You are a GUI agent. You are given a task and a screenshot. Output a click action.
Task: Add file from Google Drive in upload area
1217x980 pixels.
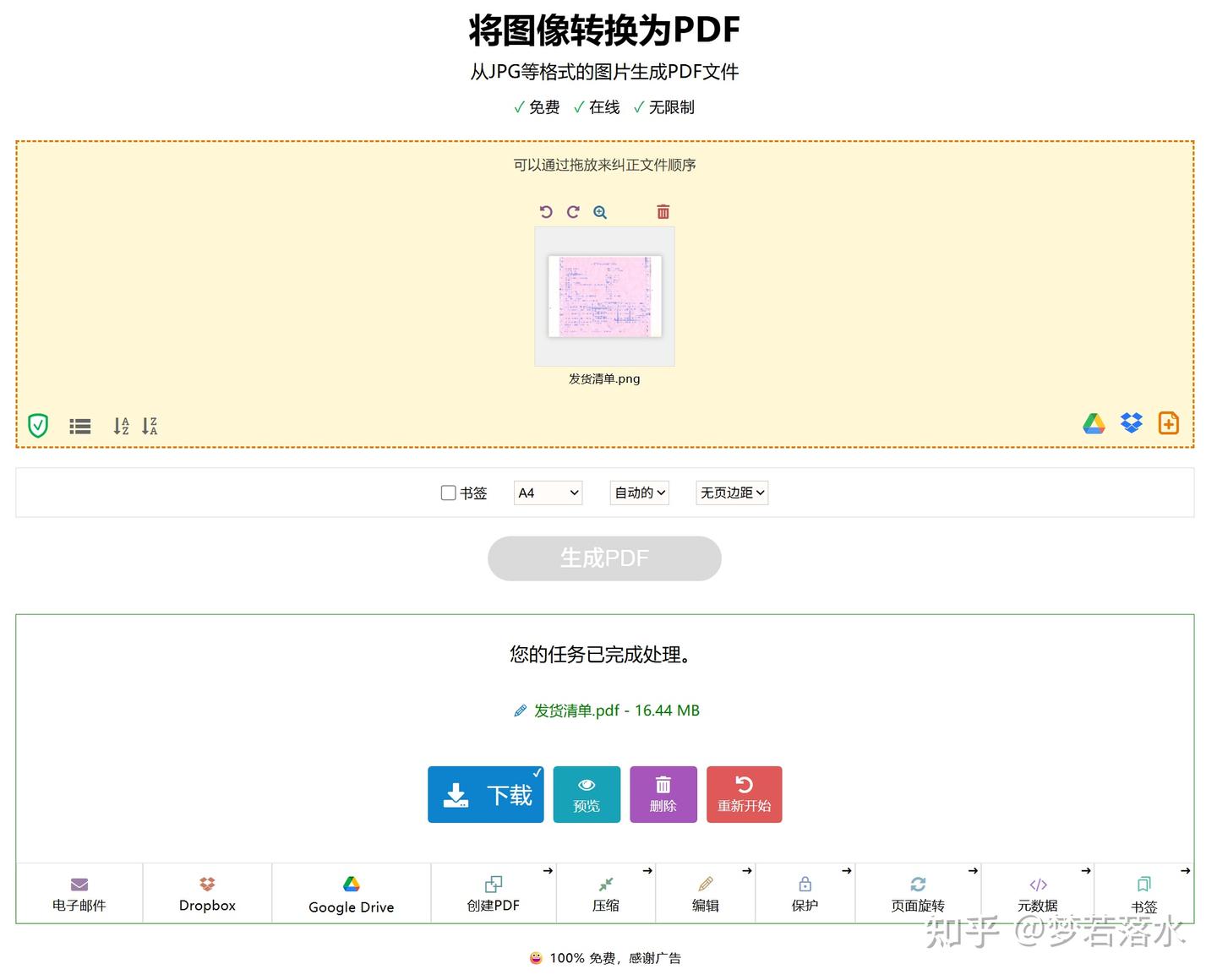(x=1094, y=423)
